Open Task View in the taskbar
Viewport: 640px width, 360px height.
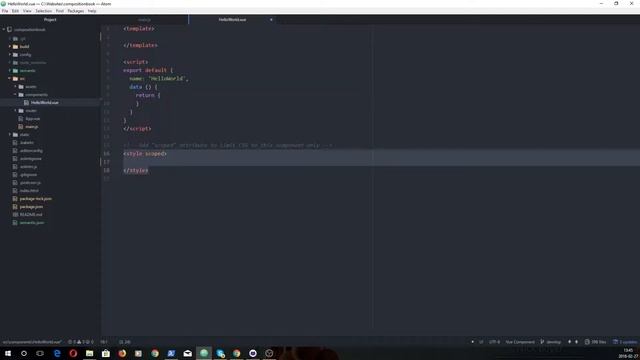[x=40, y=353]
